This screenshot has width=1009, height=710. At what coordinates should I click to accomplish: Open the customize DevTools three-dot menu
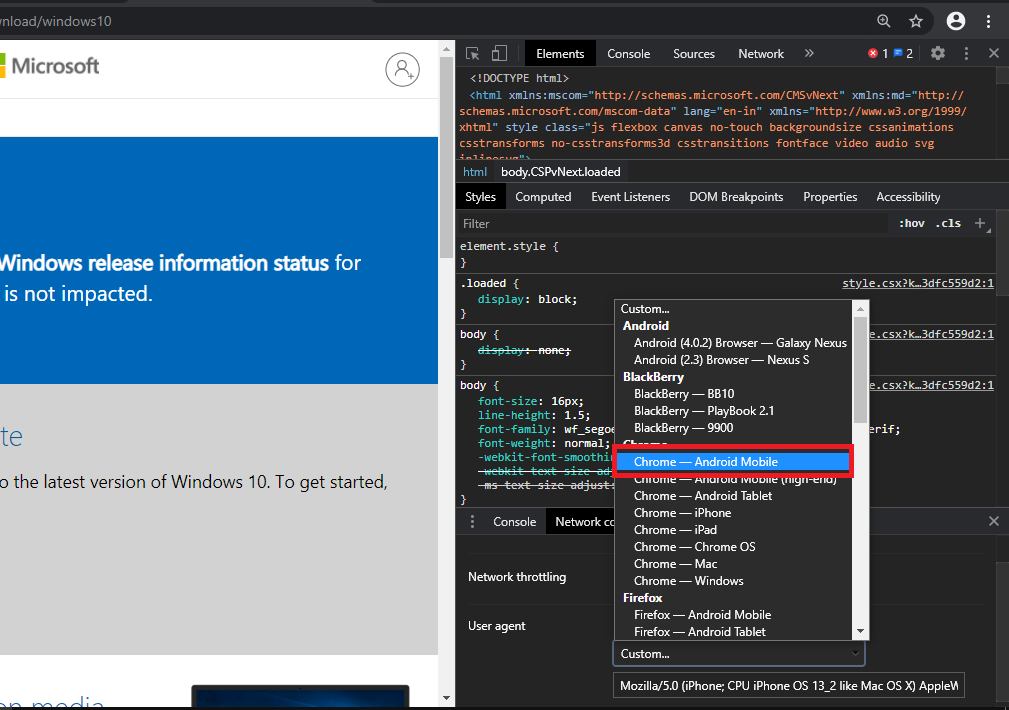965,53
